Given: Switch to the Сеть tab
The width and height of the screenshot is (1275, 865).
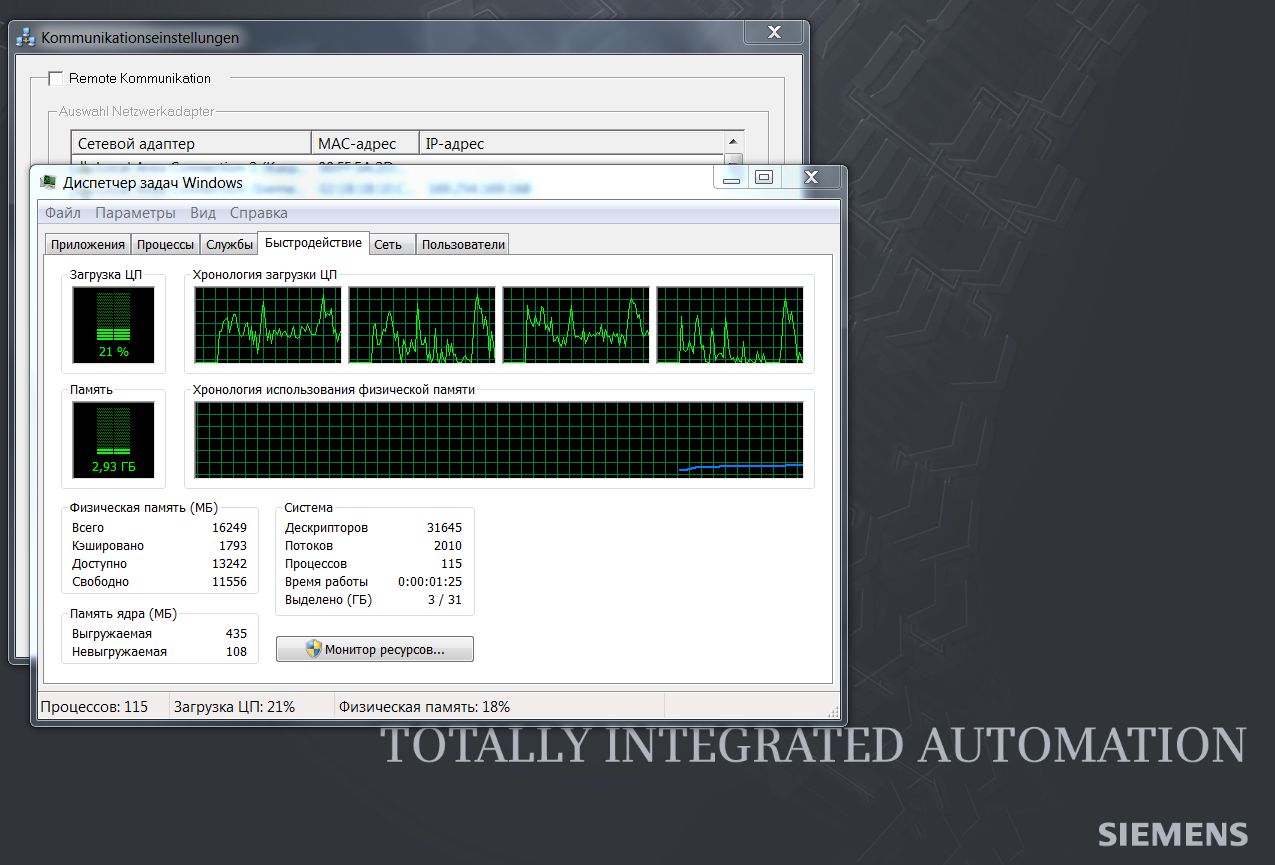Looking at the screenshot, I should 388,245.
